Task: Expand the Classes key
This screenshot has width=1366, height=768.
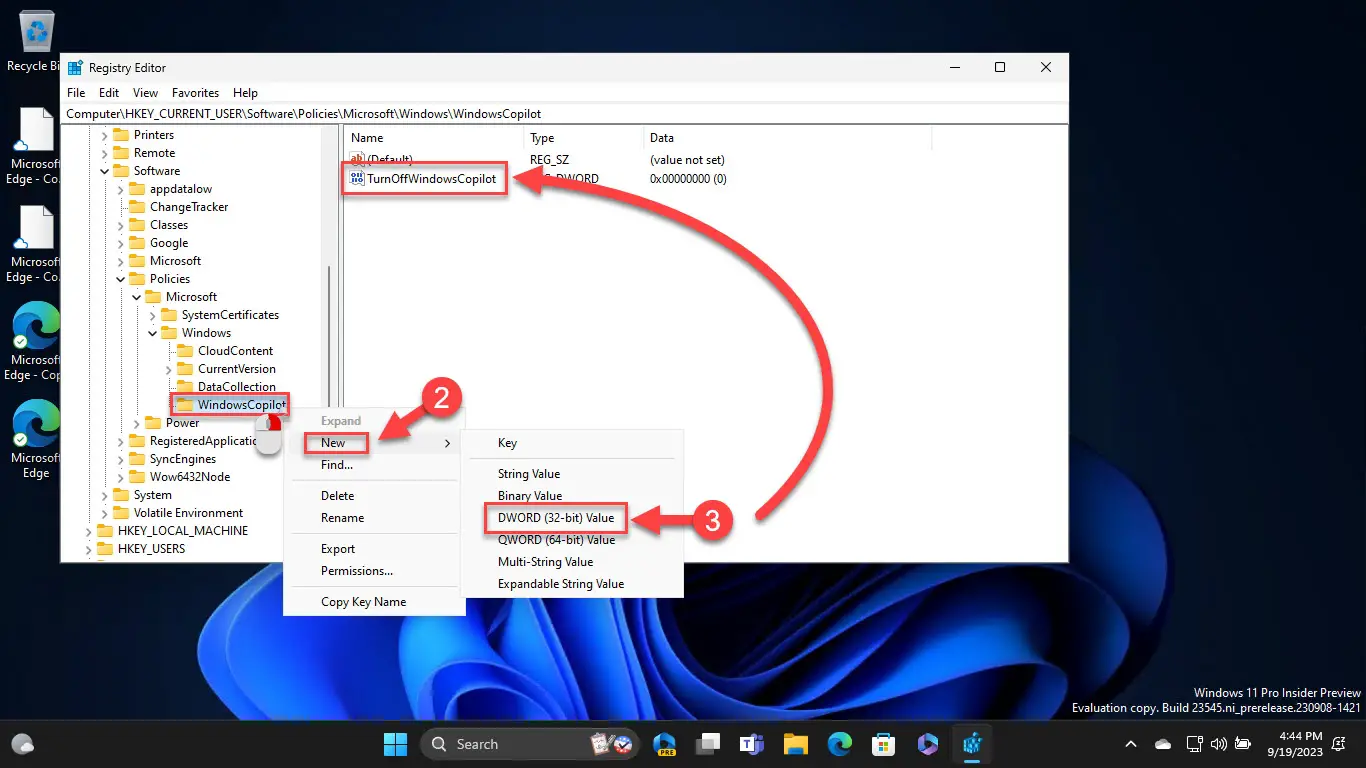Action: click(121, 225)
